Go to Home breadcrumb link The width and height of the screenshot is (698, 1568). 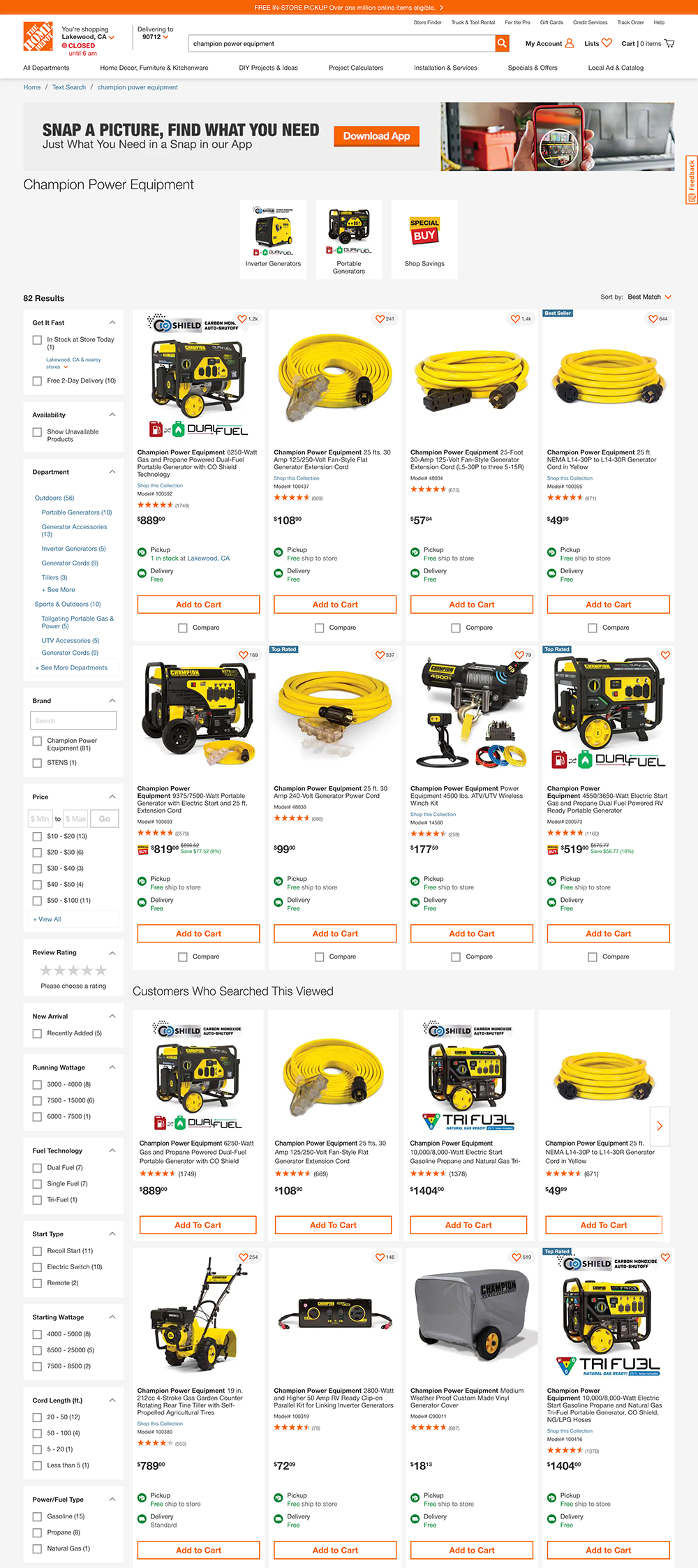[32, 87]
